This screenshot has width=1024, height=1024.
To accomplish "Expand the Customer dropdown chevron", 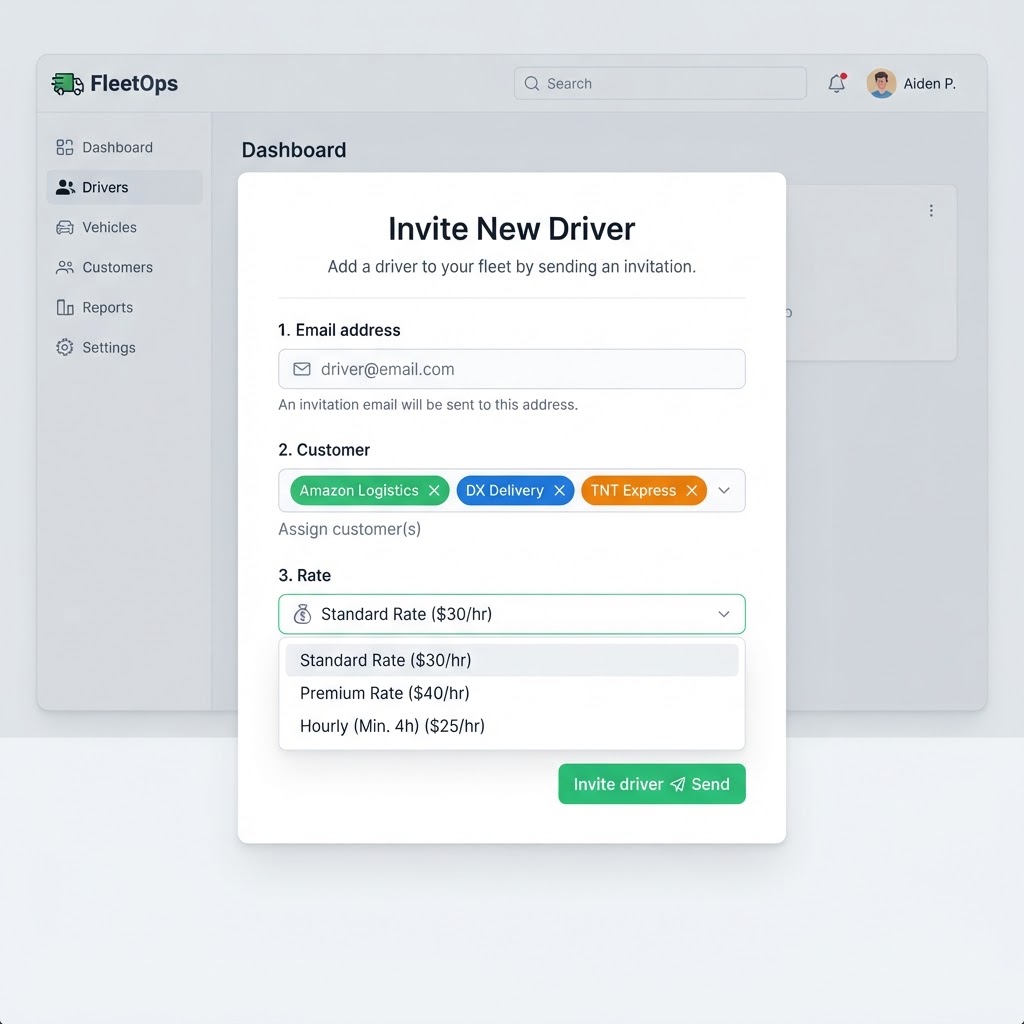I will (724, 490).
